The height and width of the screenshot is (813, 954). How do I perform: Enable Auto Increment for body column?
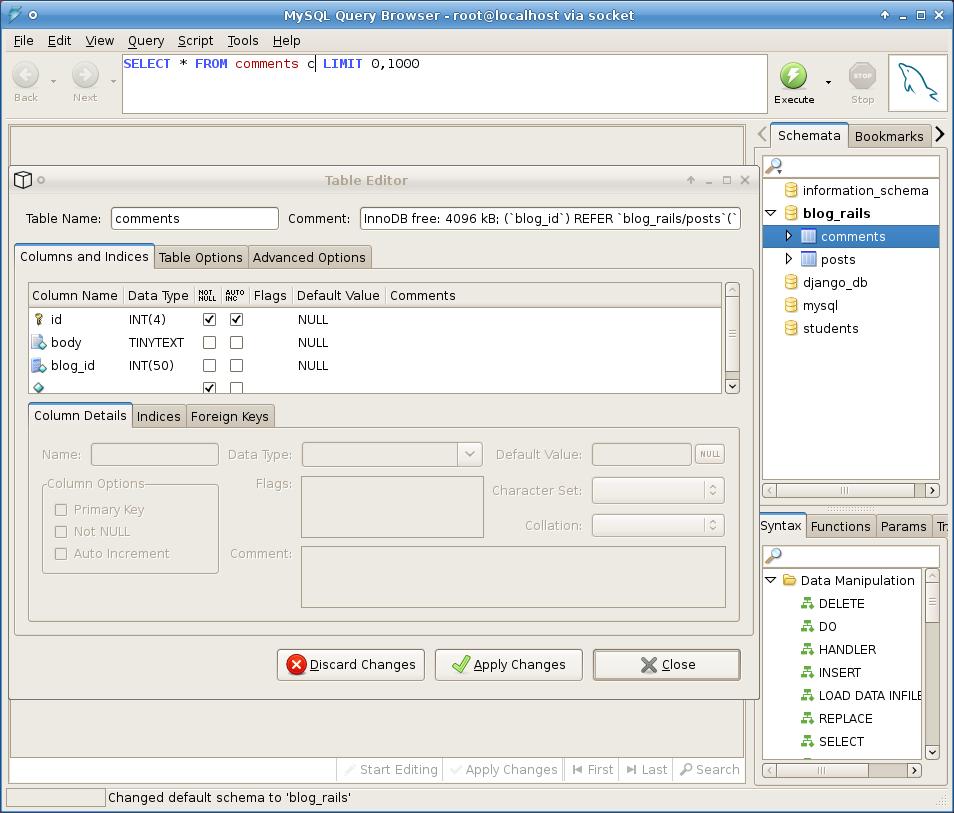pyautogui.click(x=237, y=343)
